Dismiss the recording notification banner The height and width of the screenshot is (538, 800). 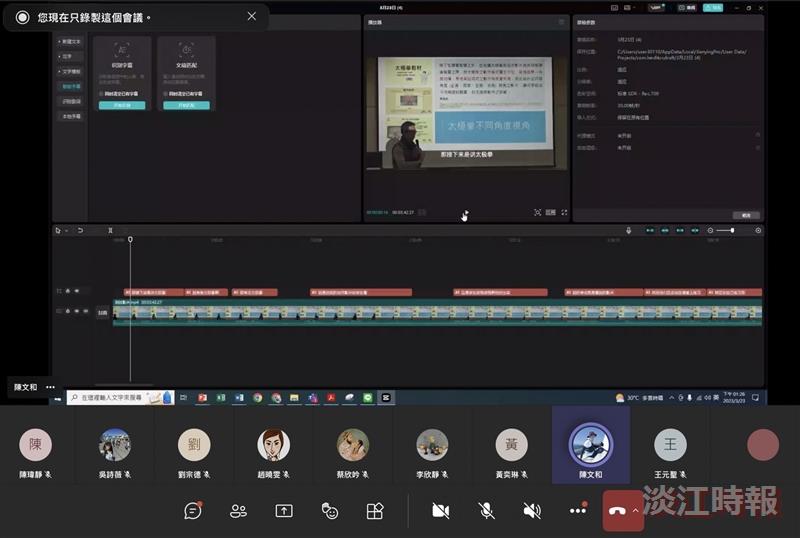coord(252,16)
